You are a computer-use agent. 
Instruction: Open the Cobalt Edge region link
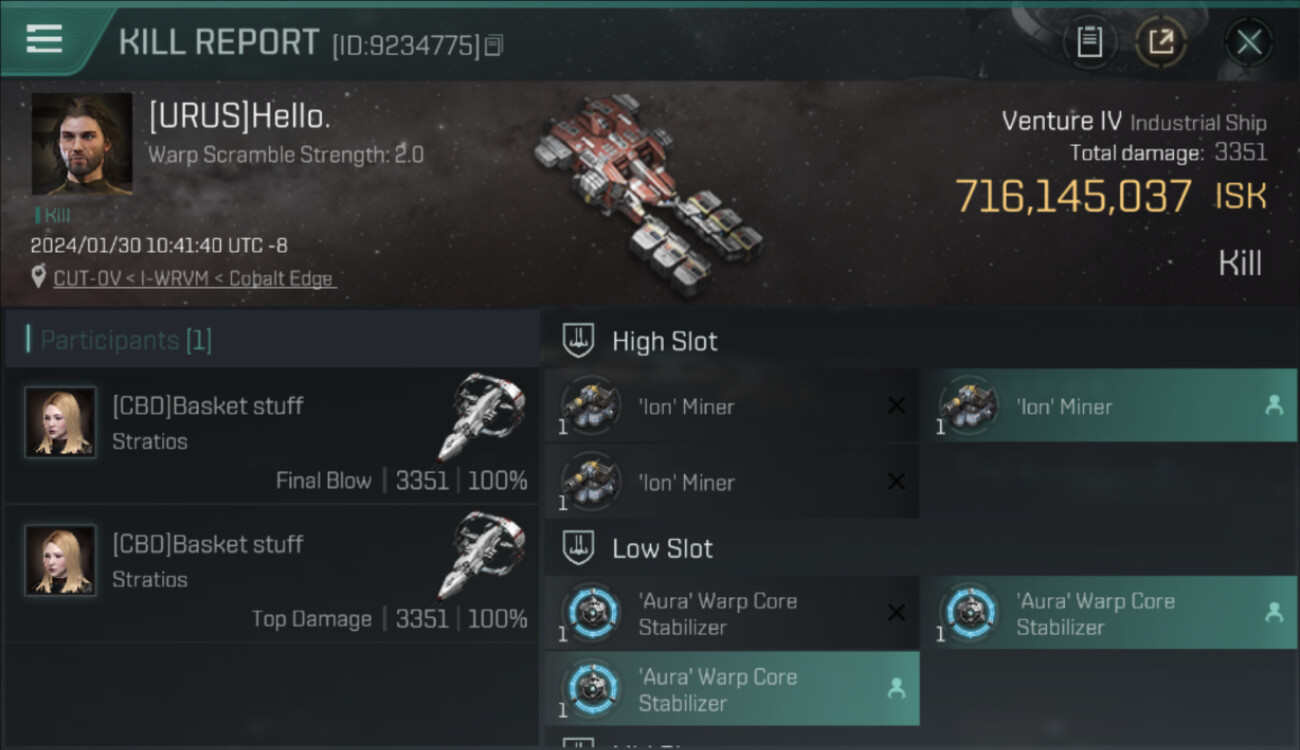point(282,279)
